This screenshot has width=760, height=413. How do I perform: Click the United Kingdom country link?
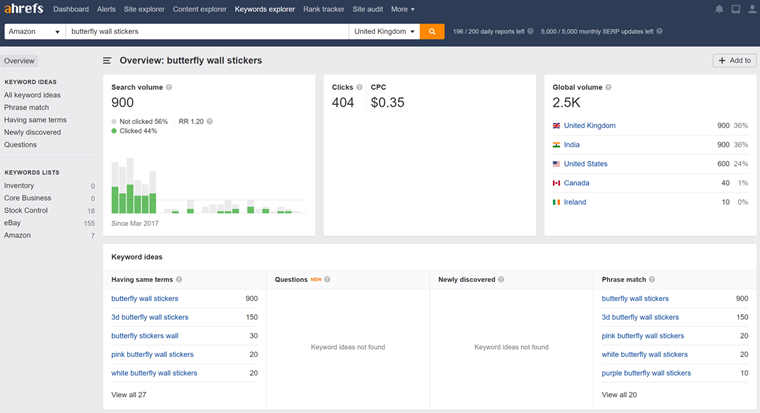[589, 126]
